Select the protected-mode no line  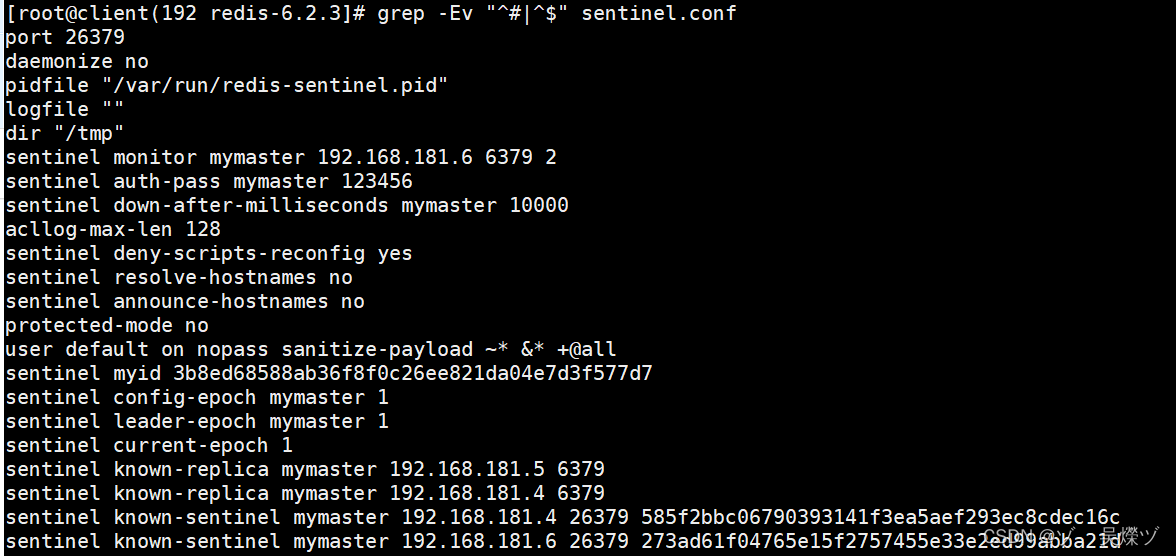point(106,326)
